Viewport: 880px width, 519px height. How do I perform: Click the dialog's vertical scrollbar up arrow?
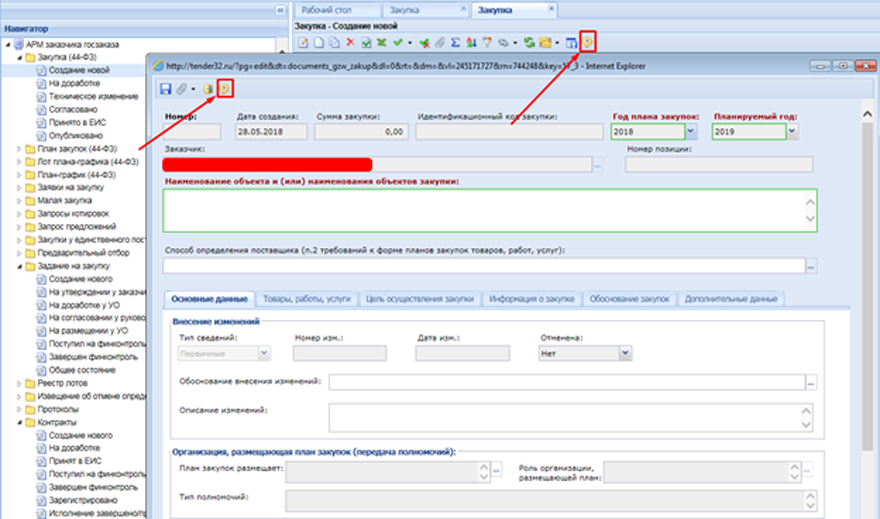868,114
